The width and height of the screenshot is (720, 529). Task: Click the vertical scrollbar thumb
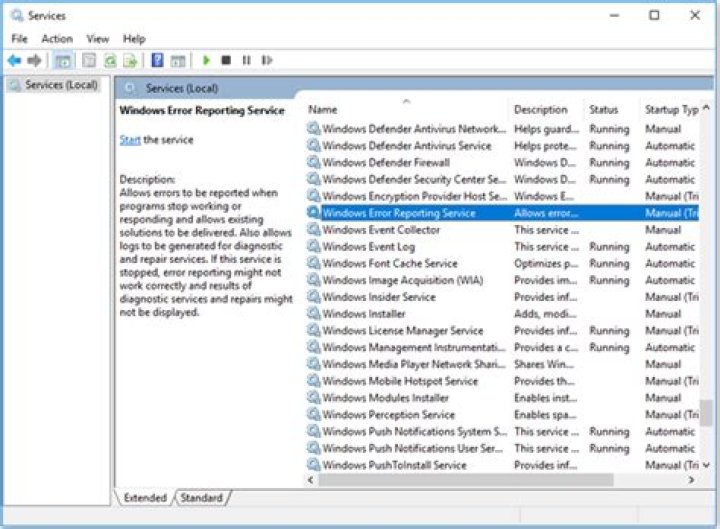pos(706,413)
